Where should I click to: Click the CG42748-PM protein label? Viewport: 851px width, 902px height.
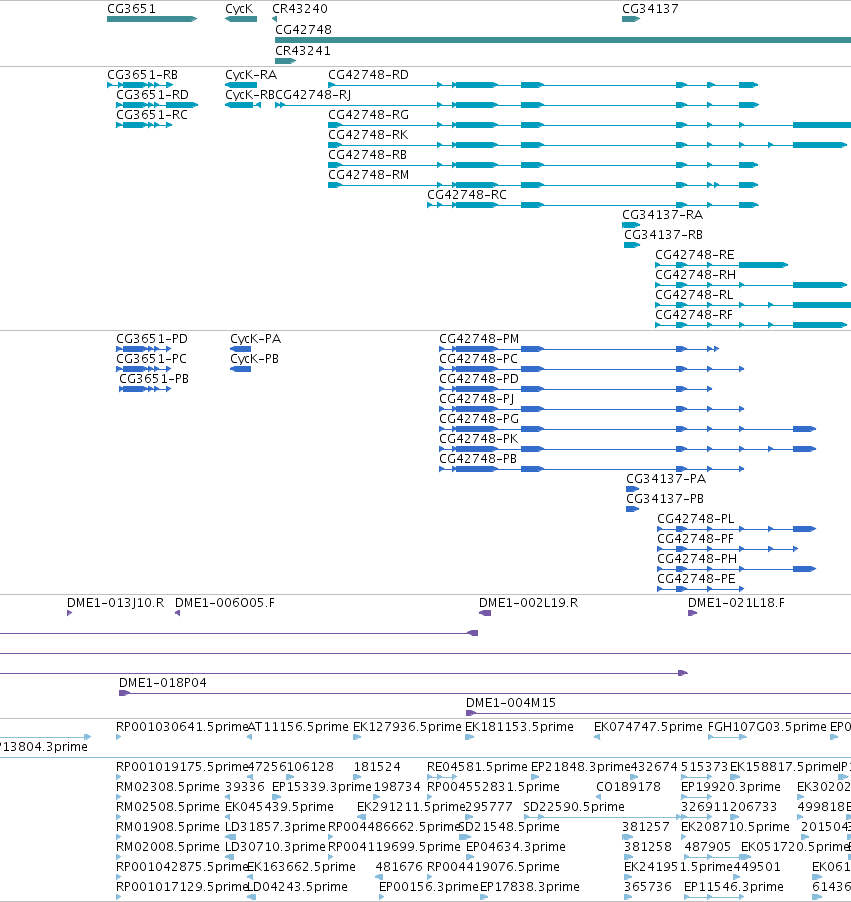479,339
